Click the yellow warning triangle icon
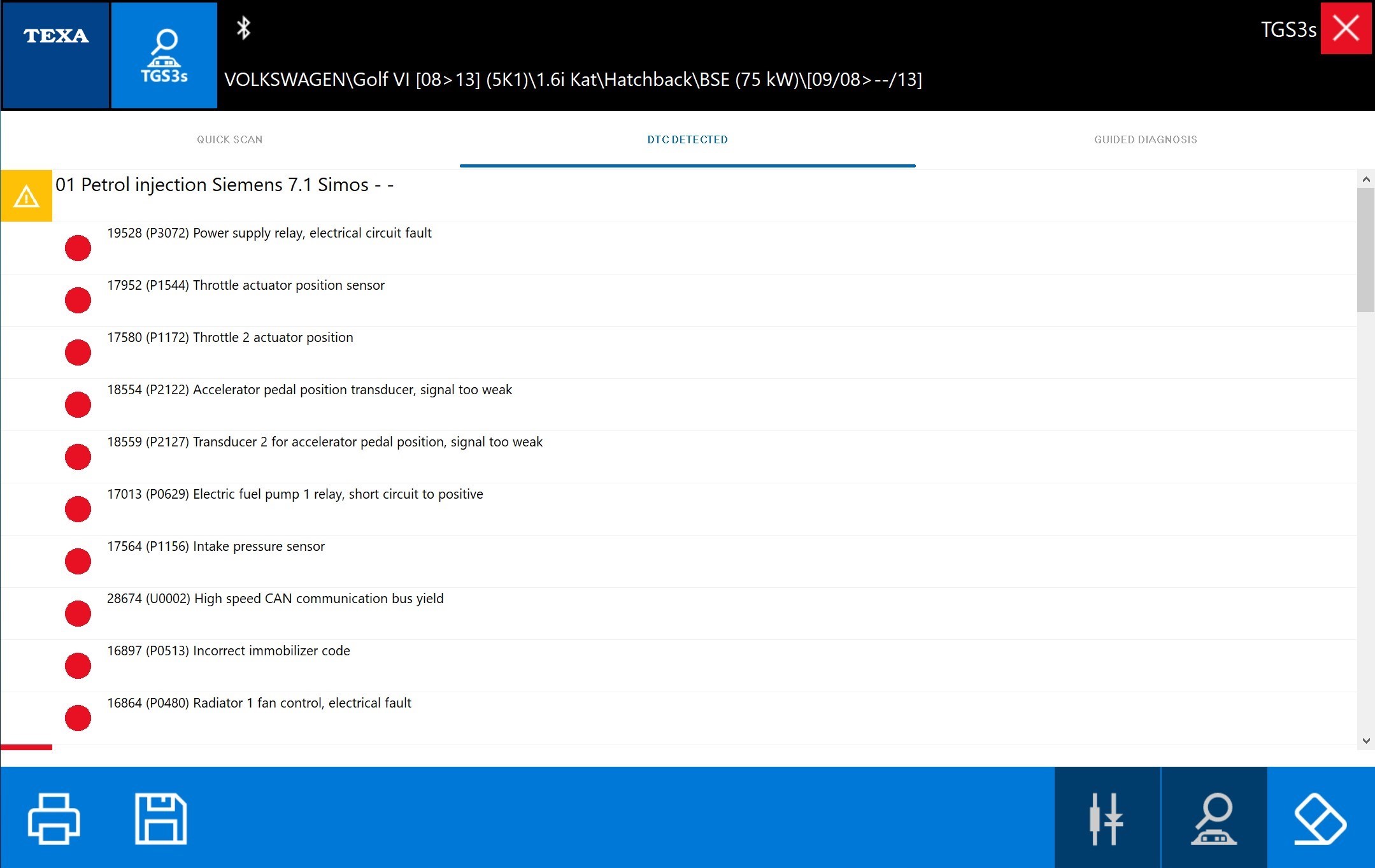 coord(26,196)
